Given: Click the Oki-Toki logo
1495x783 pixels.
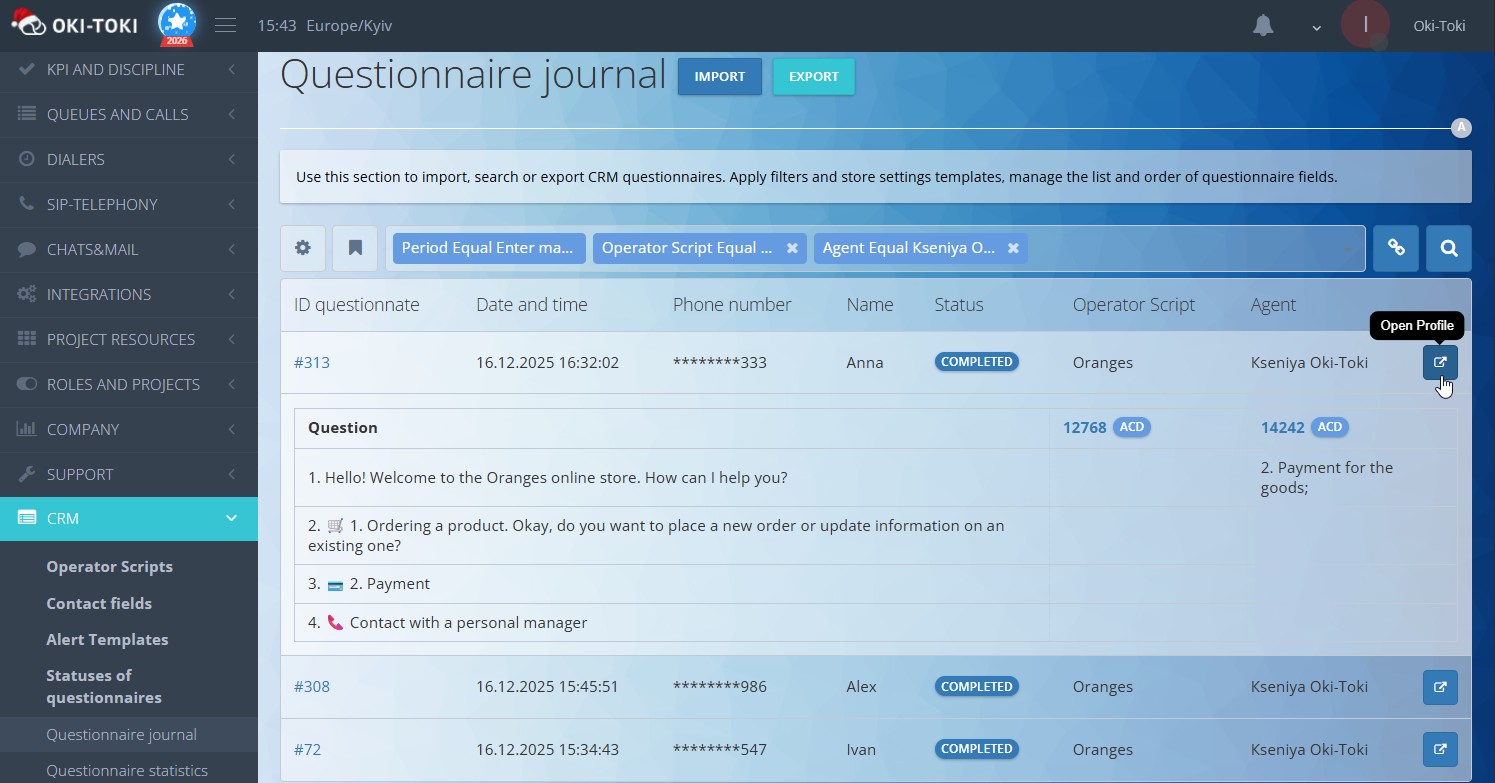Looking at the screenshot, I should point(74,25).
